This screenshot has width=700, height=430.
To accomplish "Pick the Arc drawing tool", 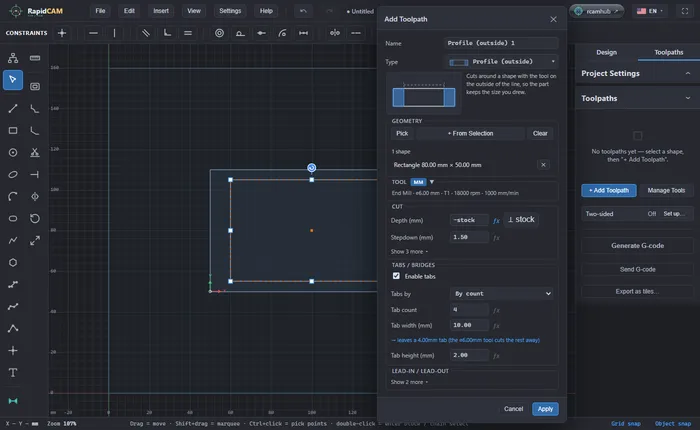I will coord(13,196).
